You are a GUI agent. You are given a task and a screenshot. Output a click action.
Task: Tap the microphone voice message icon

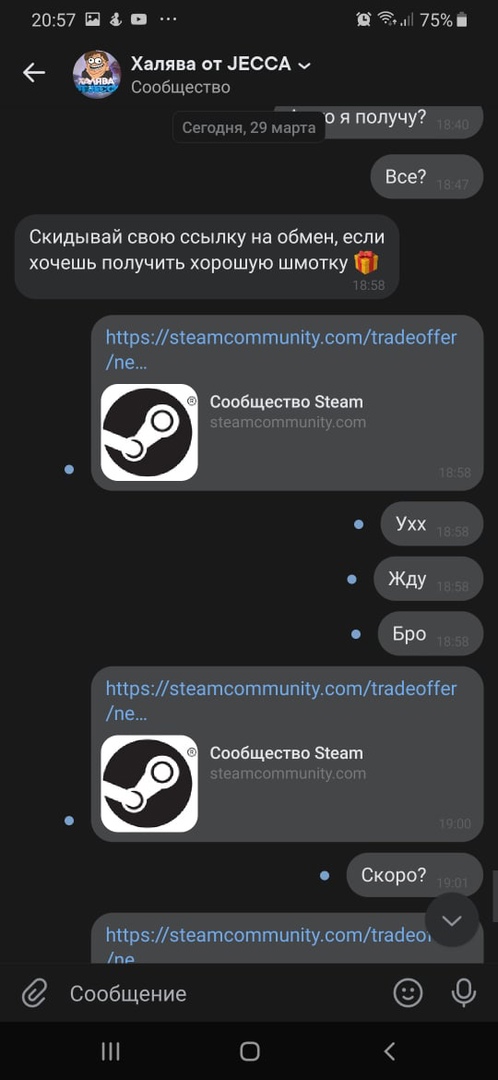tap(464, 993)
